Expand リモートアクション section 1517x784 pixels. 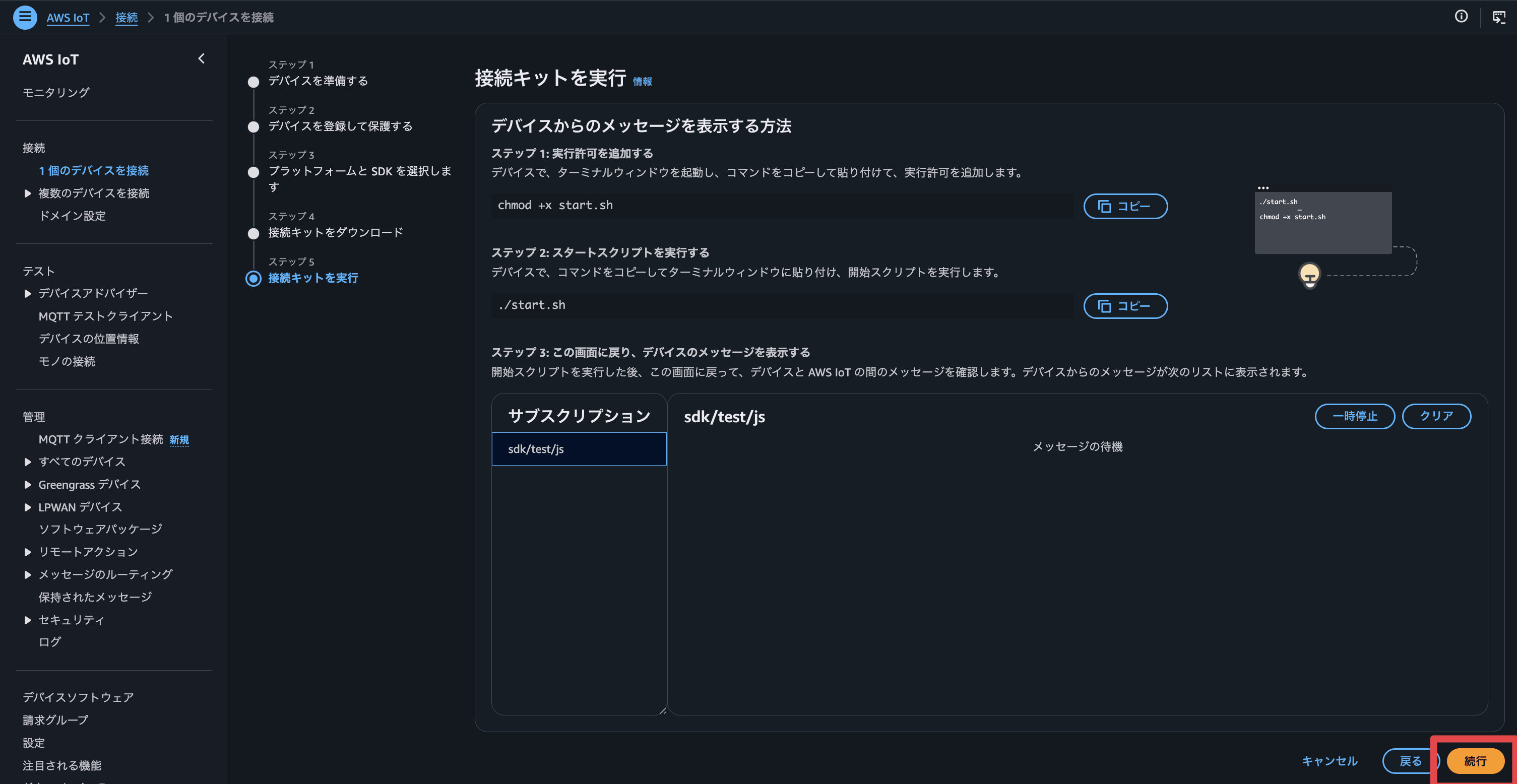27,552
